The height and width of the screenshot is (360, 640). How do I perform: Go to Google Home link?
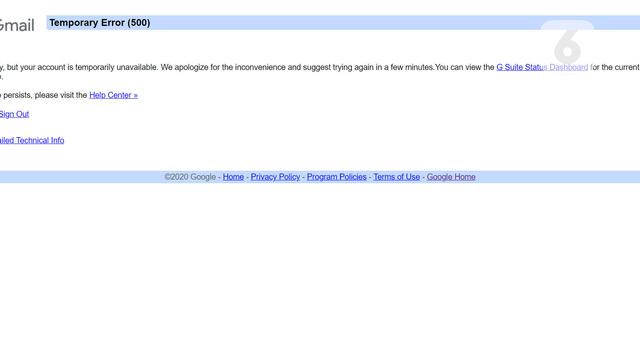point(451,177)
